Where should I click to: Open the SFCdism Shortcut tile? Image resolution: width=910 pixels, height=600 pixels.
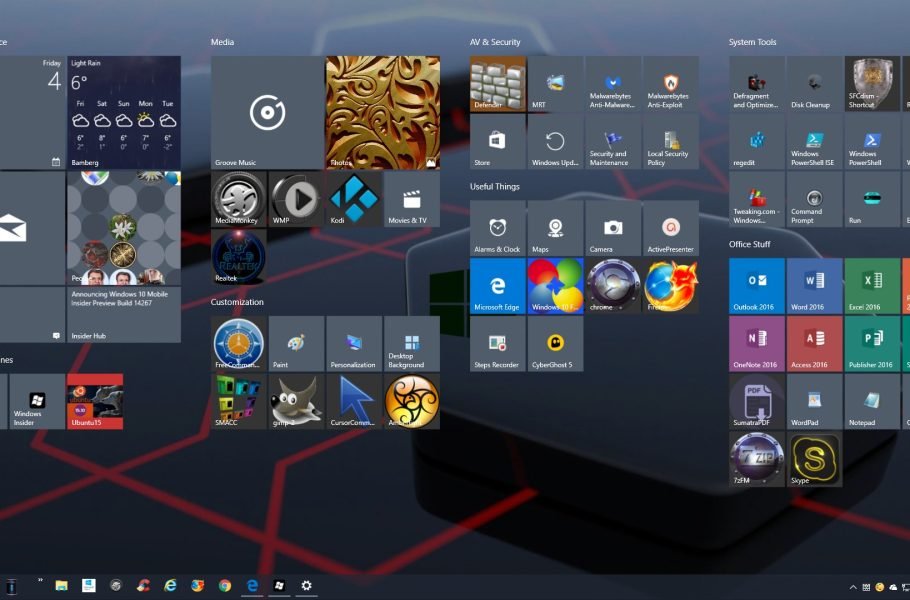872,84
